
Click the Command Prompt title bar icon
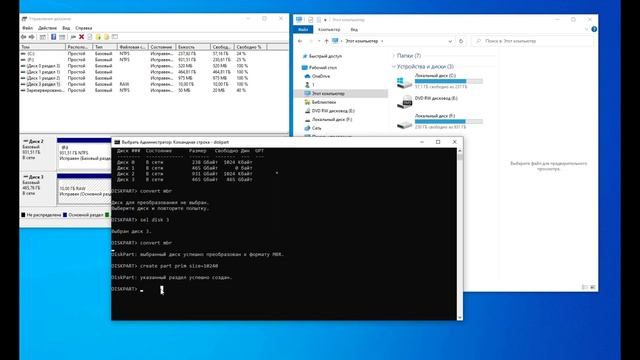pos(117,142)
